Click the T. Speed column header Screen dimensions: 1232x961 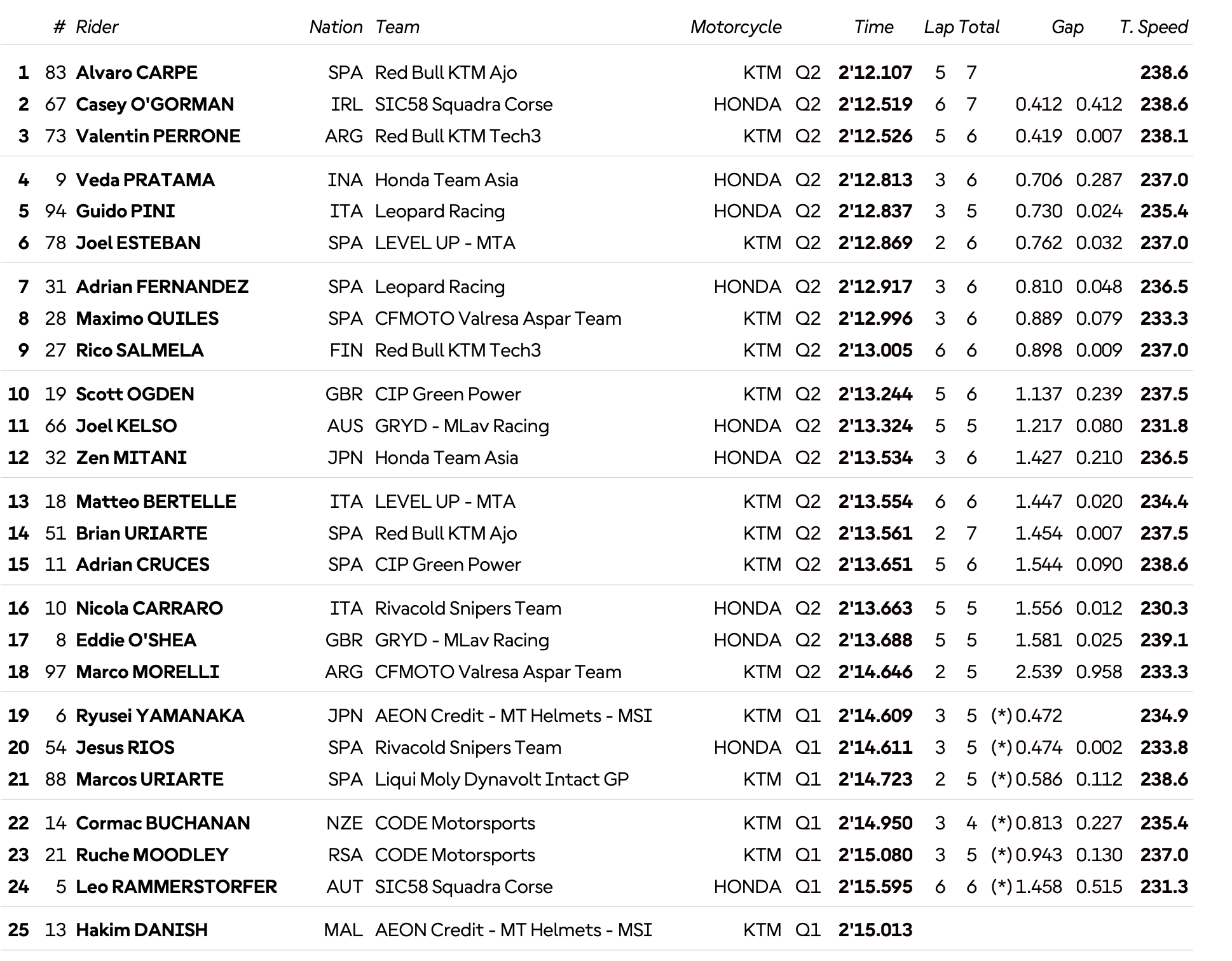point(1153,27)
